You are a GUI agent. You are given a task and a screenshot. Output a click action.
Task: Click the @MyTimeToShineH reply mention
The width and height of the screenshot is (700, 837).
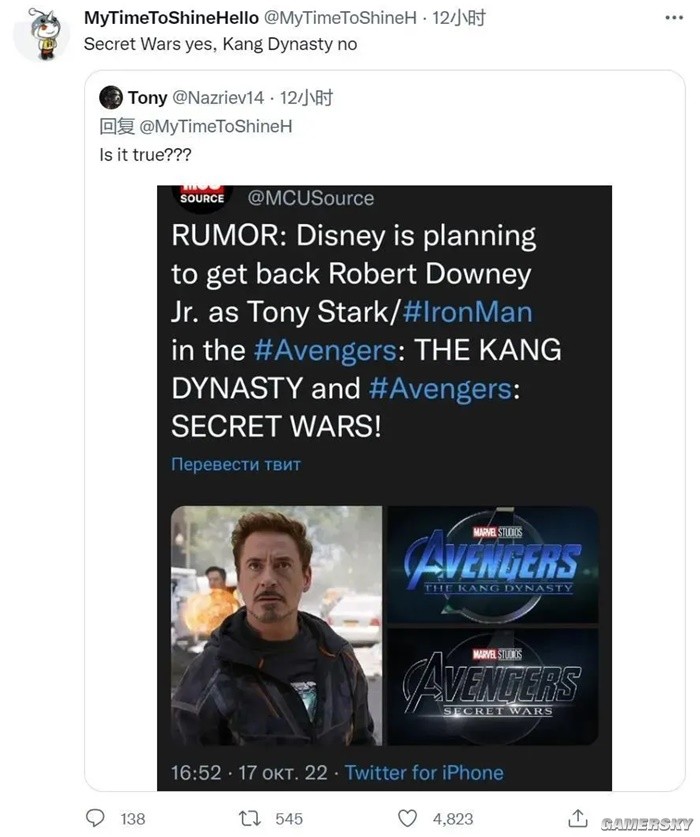[216, 127]
